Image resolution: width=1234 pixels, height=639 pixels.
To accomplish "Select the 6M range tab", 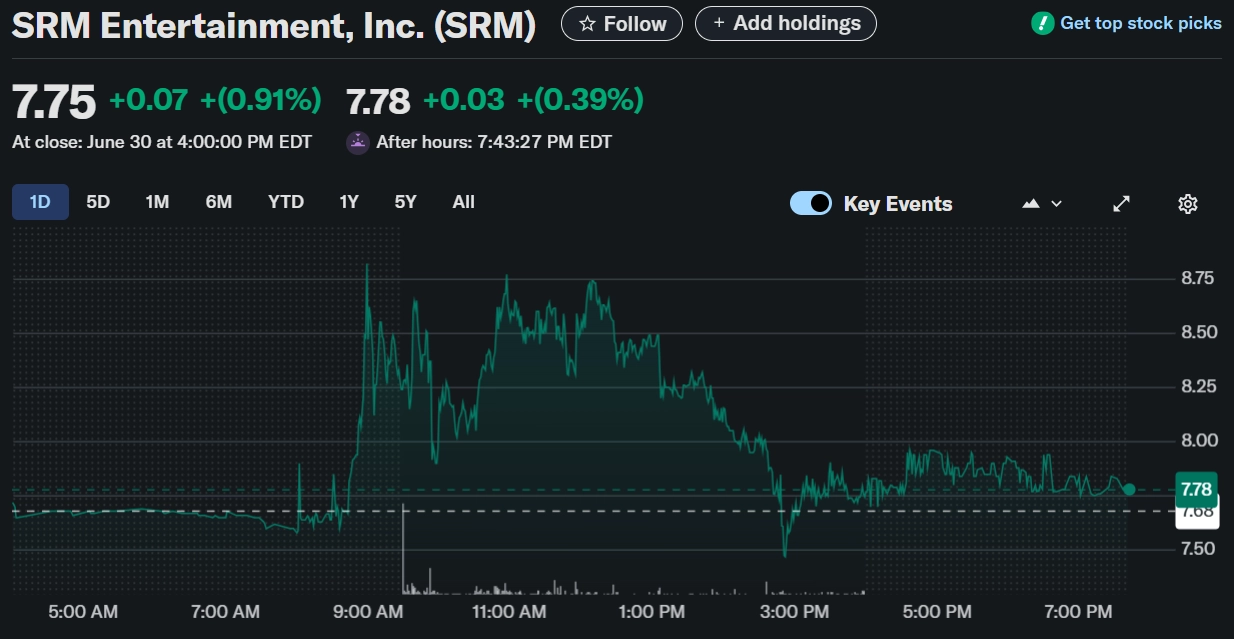I will coord(219,202).
